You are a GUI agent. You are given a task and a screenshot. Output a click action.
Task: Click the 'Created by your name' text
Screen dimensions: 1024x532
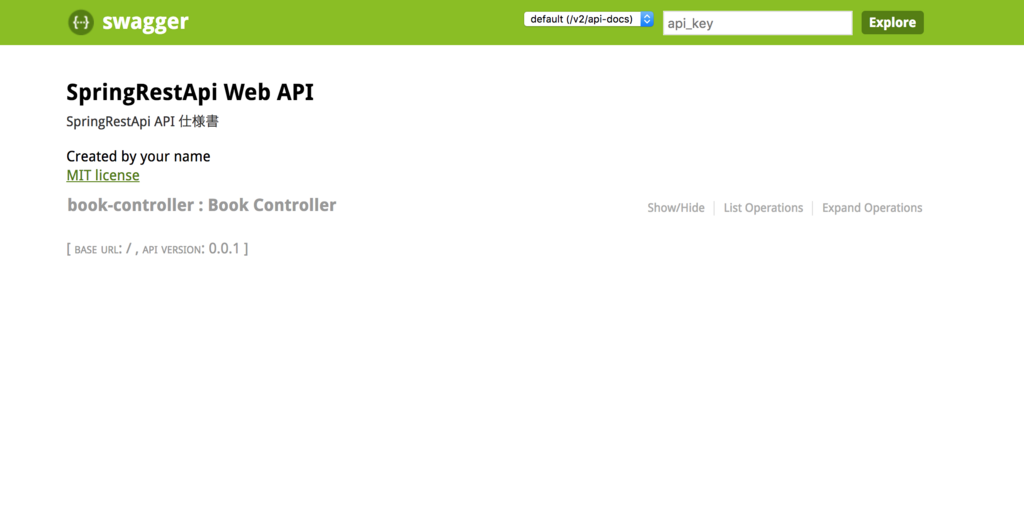point(138,157)
